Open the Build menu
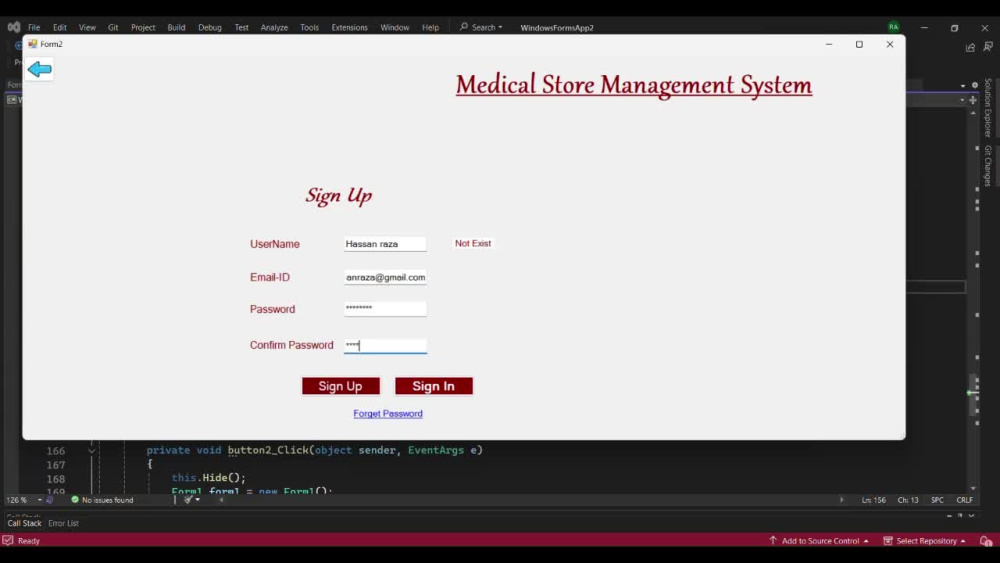The image size is (1000, 563). click(176, 27)
